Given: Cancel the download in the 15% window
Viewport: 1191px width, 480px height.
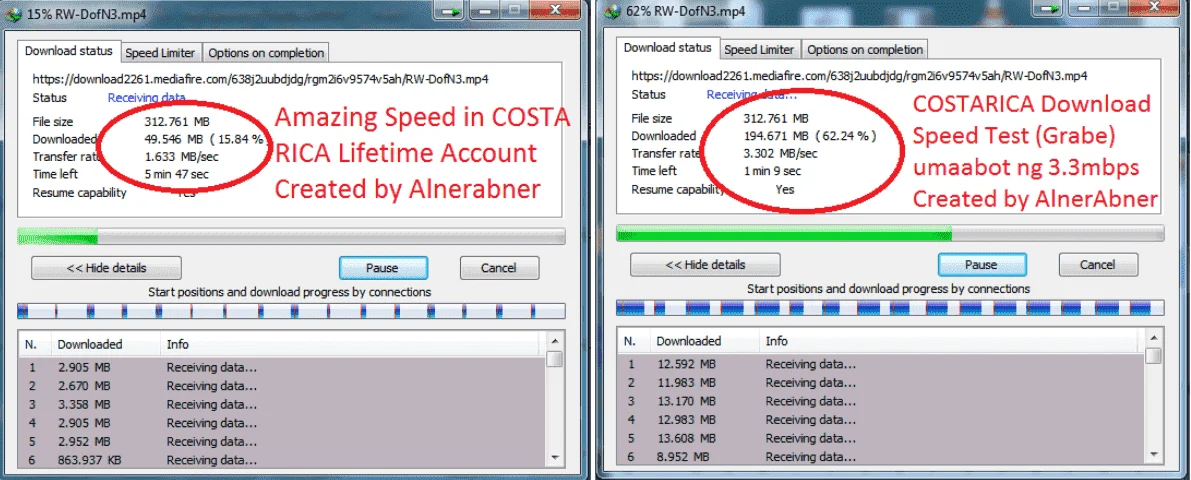Looking at the screenshot, I should [499, 268].
